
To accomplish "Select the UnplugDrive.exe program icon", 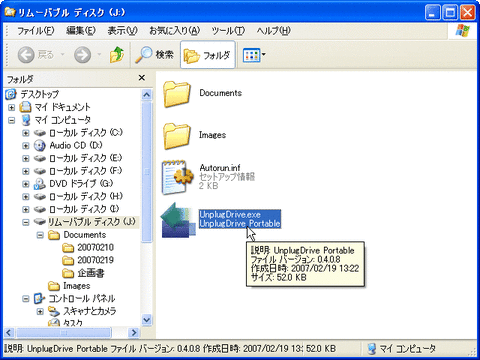I will (x=178, y=220).
